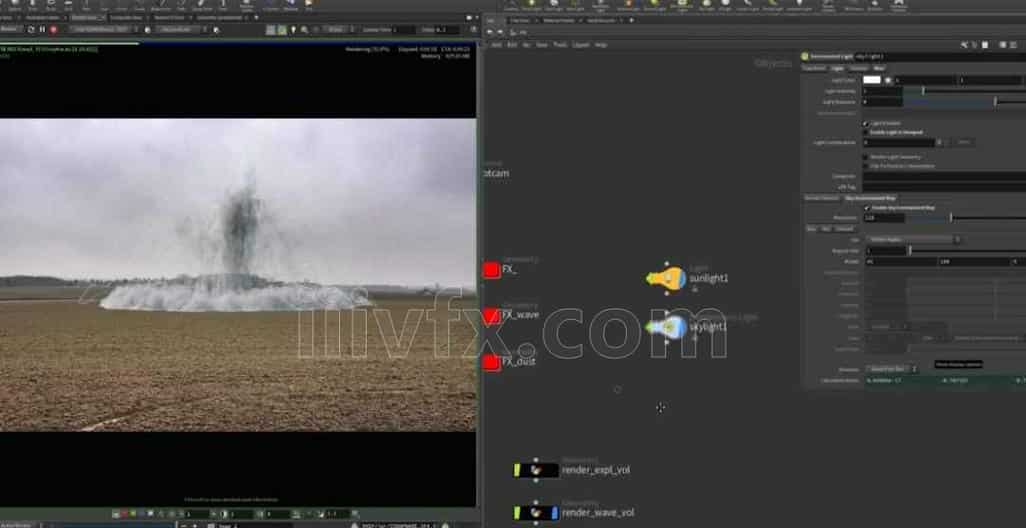Select the Environment Light shelf tool

682,8
